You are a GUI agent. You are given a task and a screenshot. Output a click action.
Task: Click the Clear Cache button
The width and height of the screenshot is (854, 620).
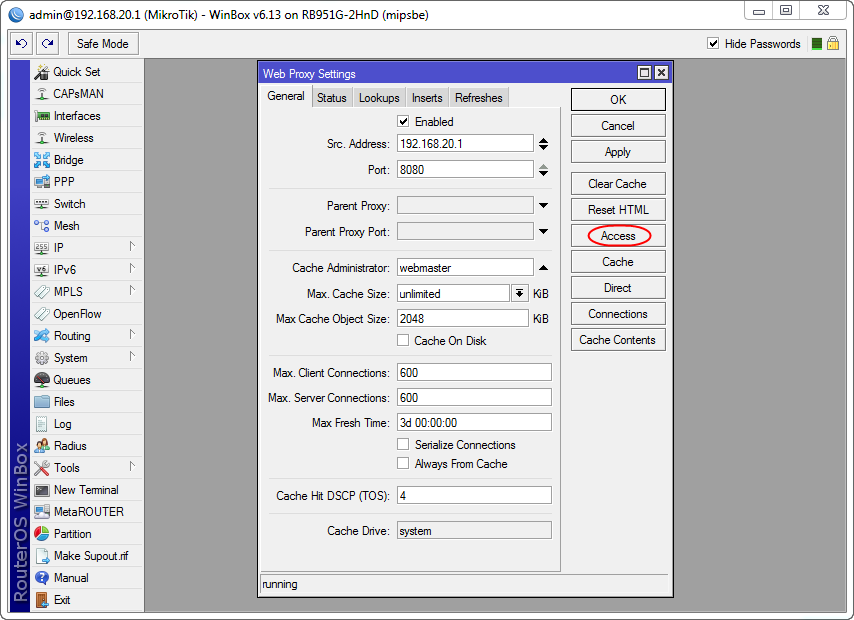click(x=618, y=184)
